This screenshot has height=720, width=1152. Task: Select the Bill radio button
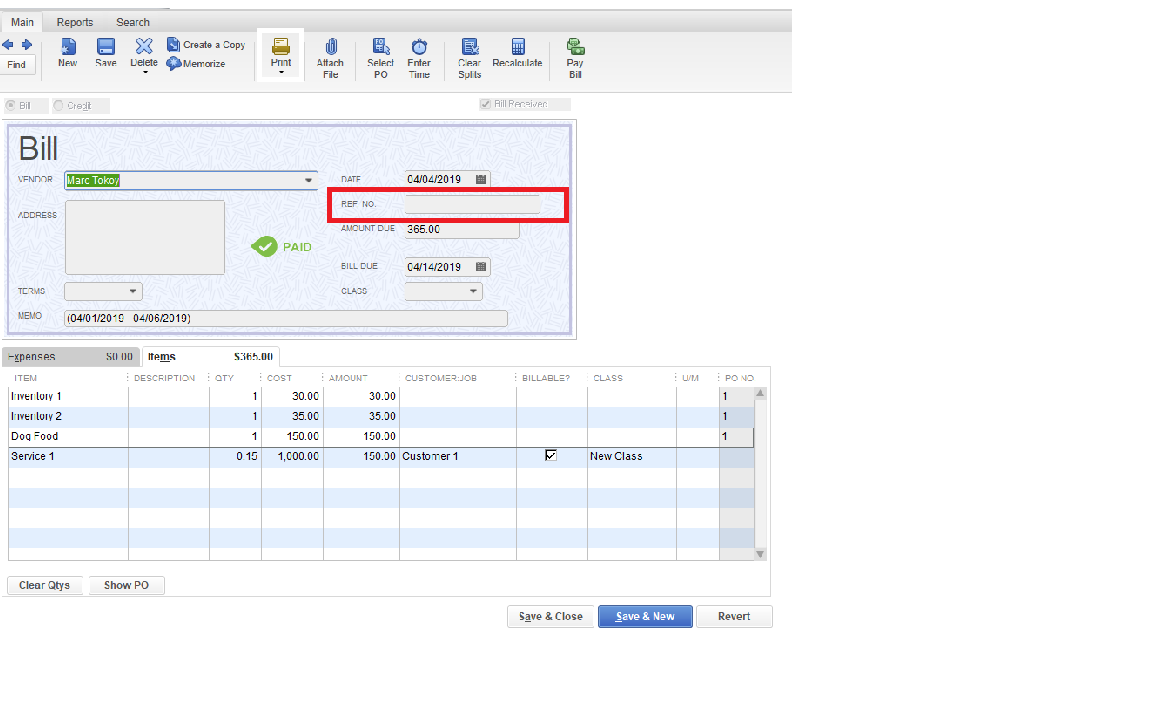(x=12, y=105)
